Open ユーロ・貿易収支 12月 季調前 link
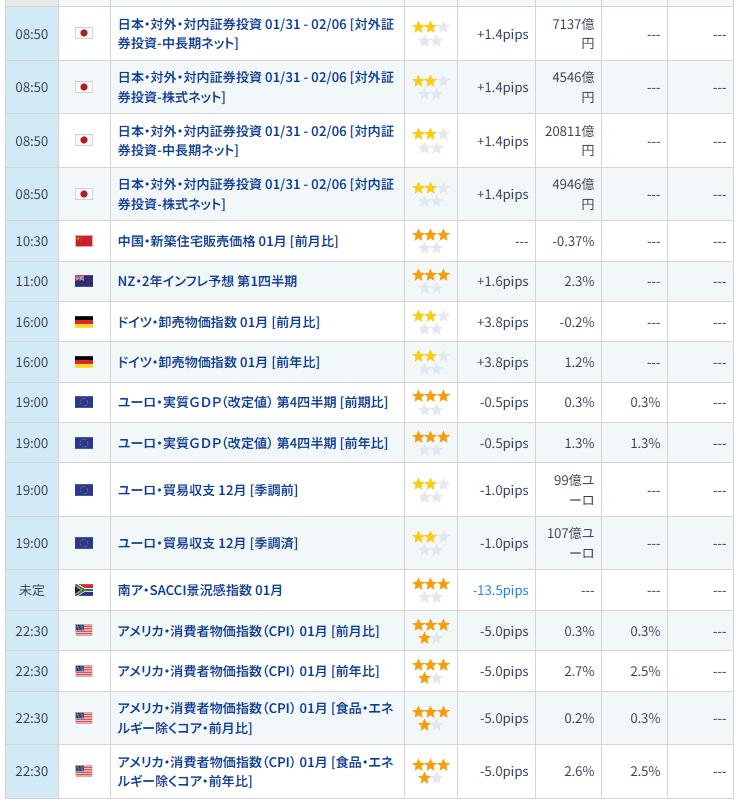The height and width of the screenshot is (803, 741). [208, 490]
